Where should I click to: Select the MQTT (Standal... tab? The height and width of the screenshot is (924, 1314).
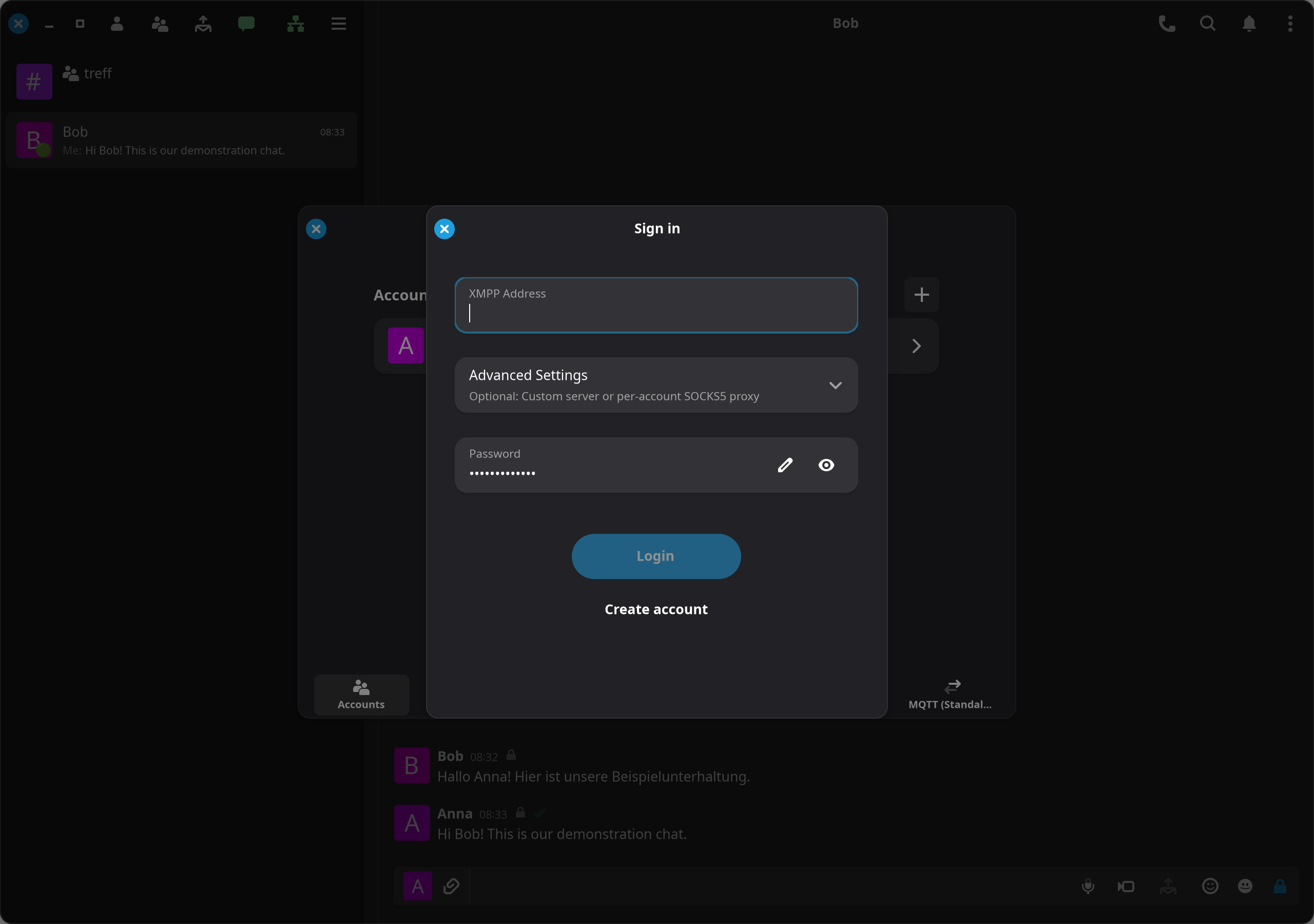pyautogui.click(x=950, y=695)
